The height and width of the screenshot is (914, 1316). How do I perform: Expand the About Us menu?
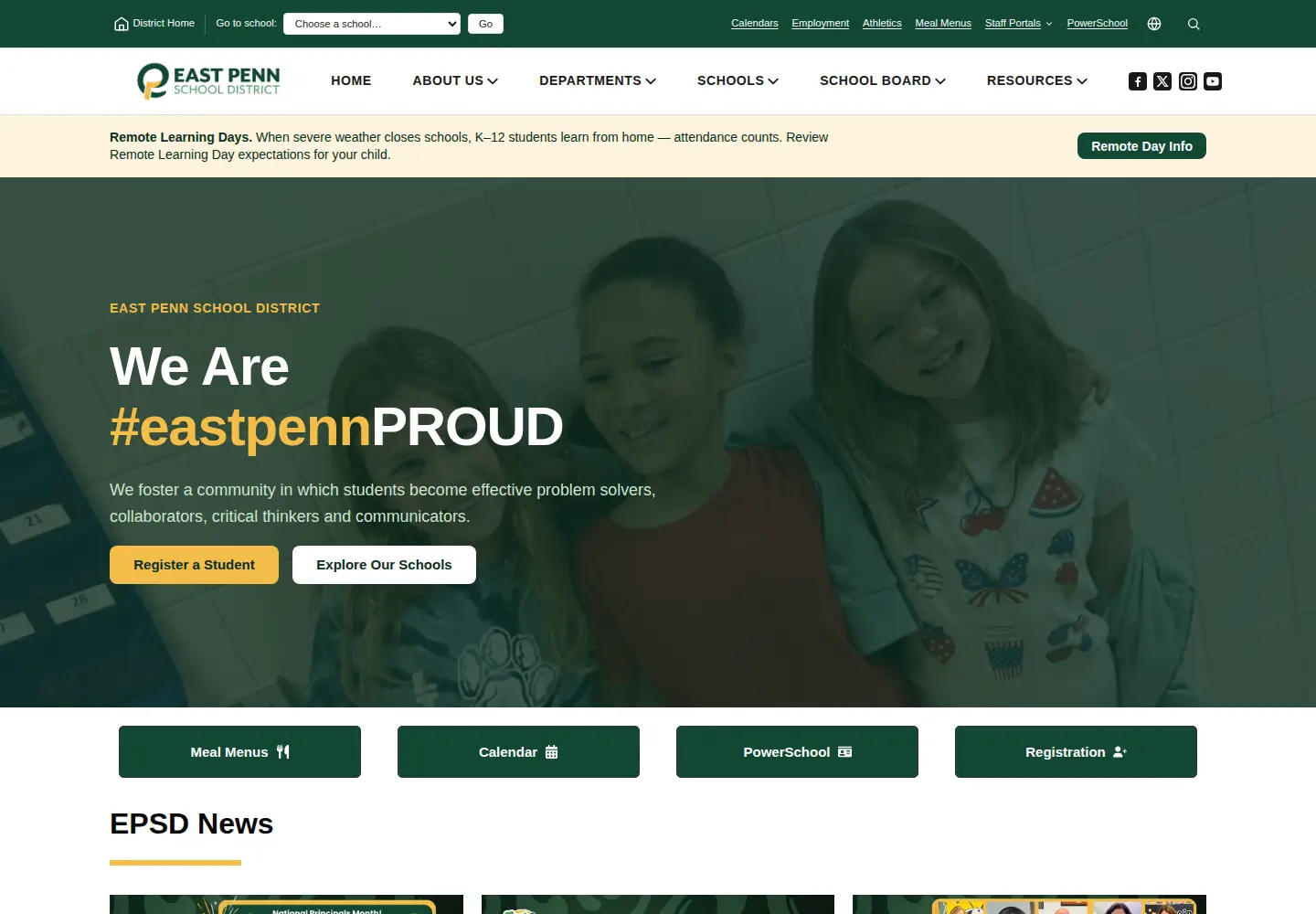pyautogui.click(x=455, y=80)
